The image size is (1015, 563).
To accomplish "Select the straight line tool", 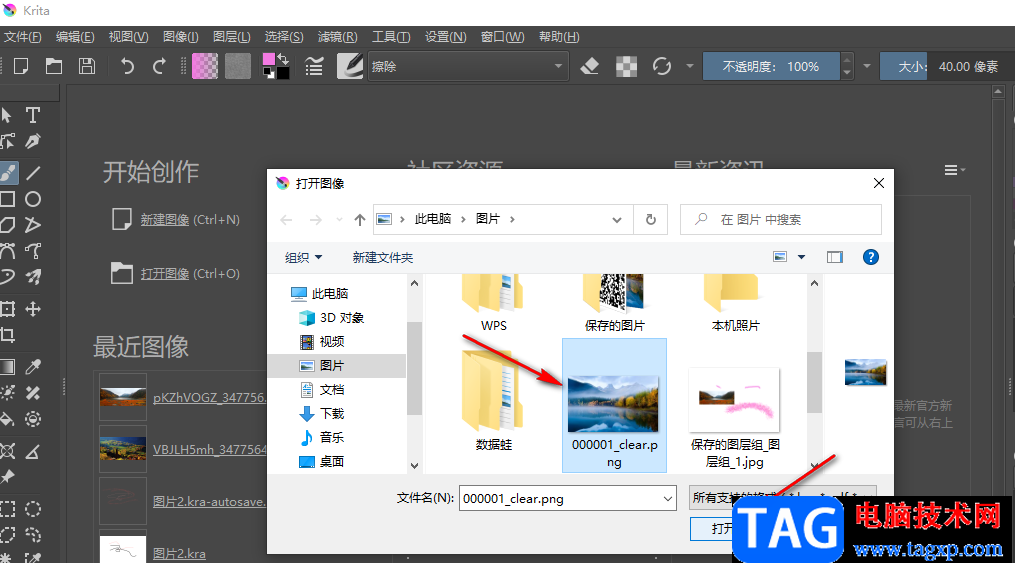I will (32, 173).
